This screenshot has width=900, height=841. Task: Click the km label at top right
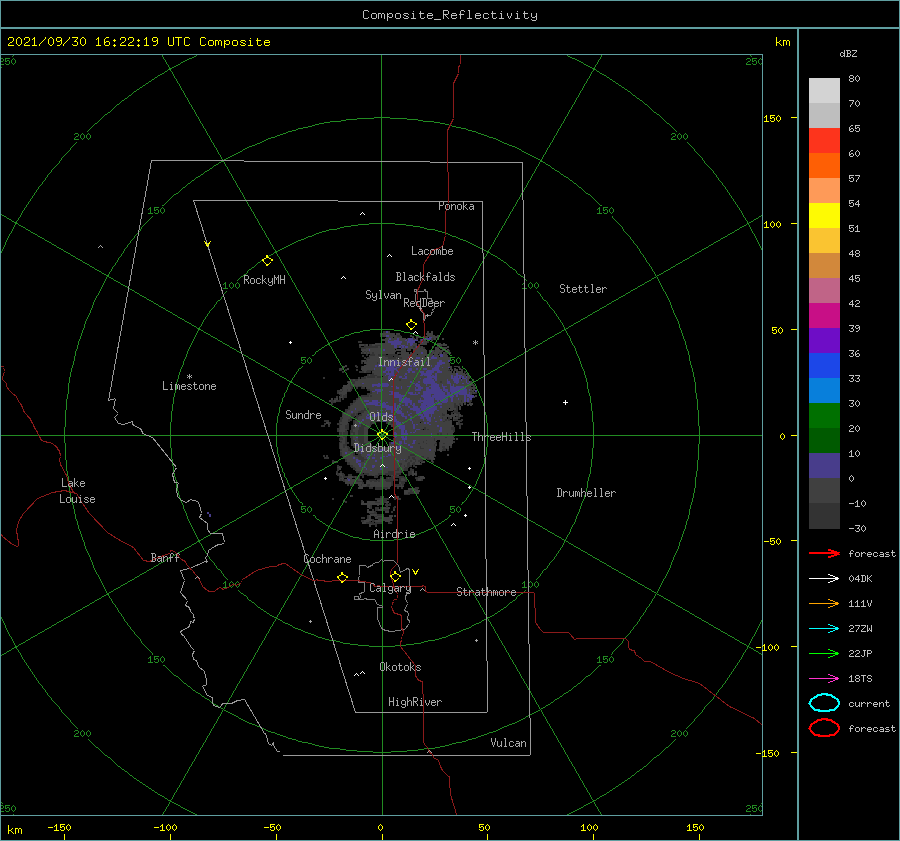(782, 42)
